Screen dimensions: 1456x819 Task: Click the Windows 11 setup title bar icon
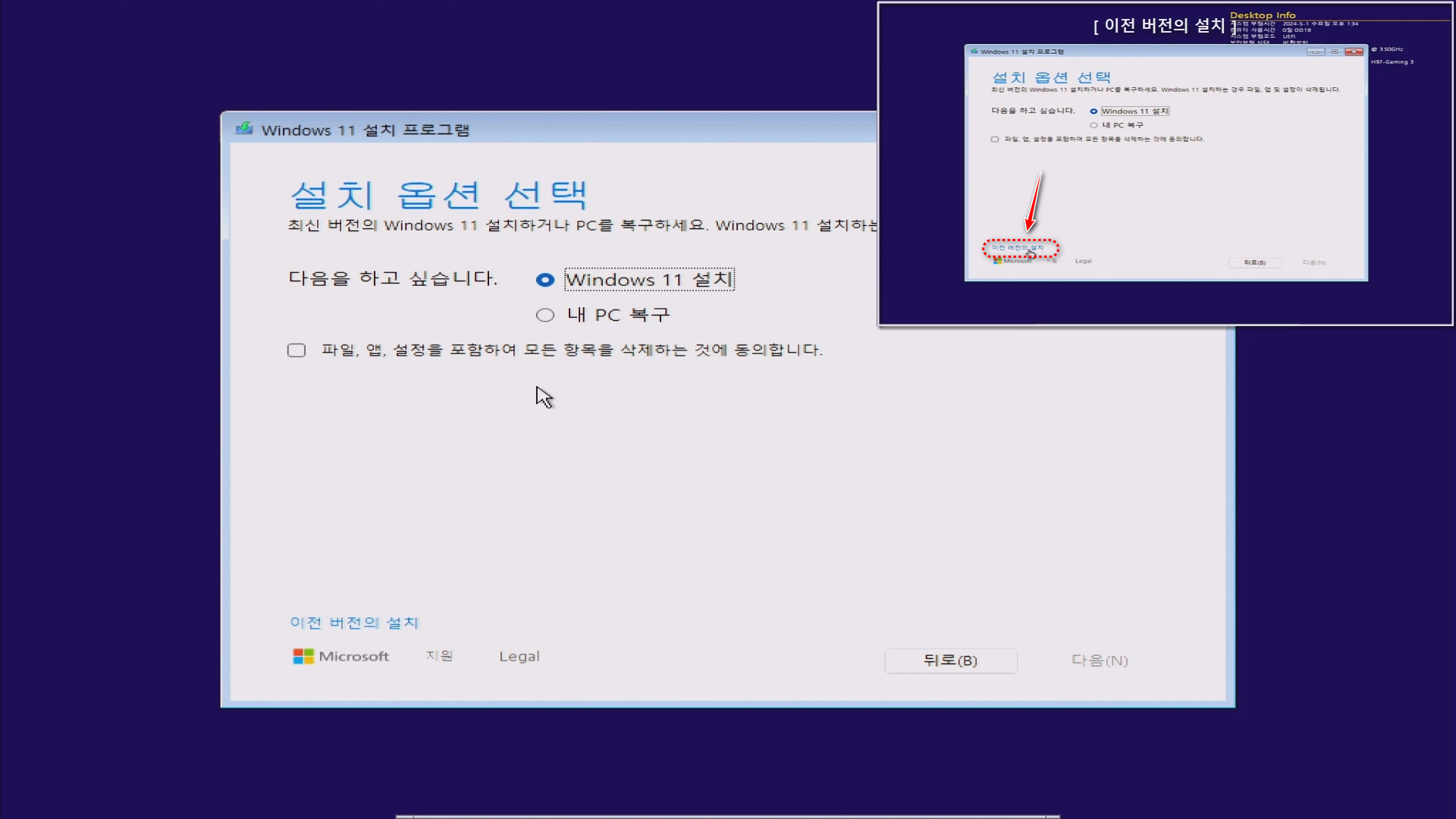click(244, 129)
